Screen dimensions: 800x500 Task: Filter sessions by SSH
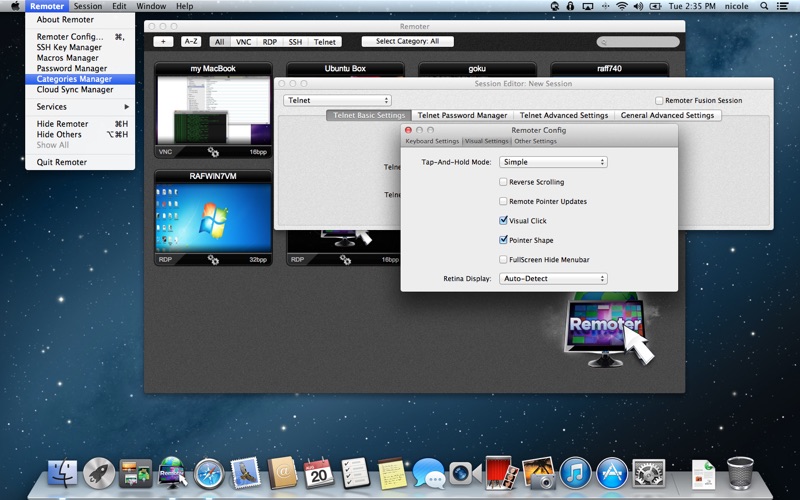pyautogui.click(x=295, y=42)
